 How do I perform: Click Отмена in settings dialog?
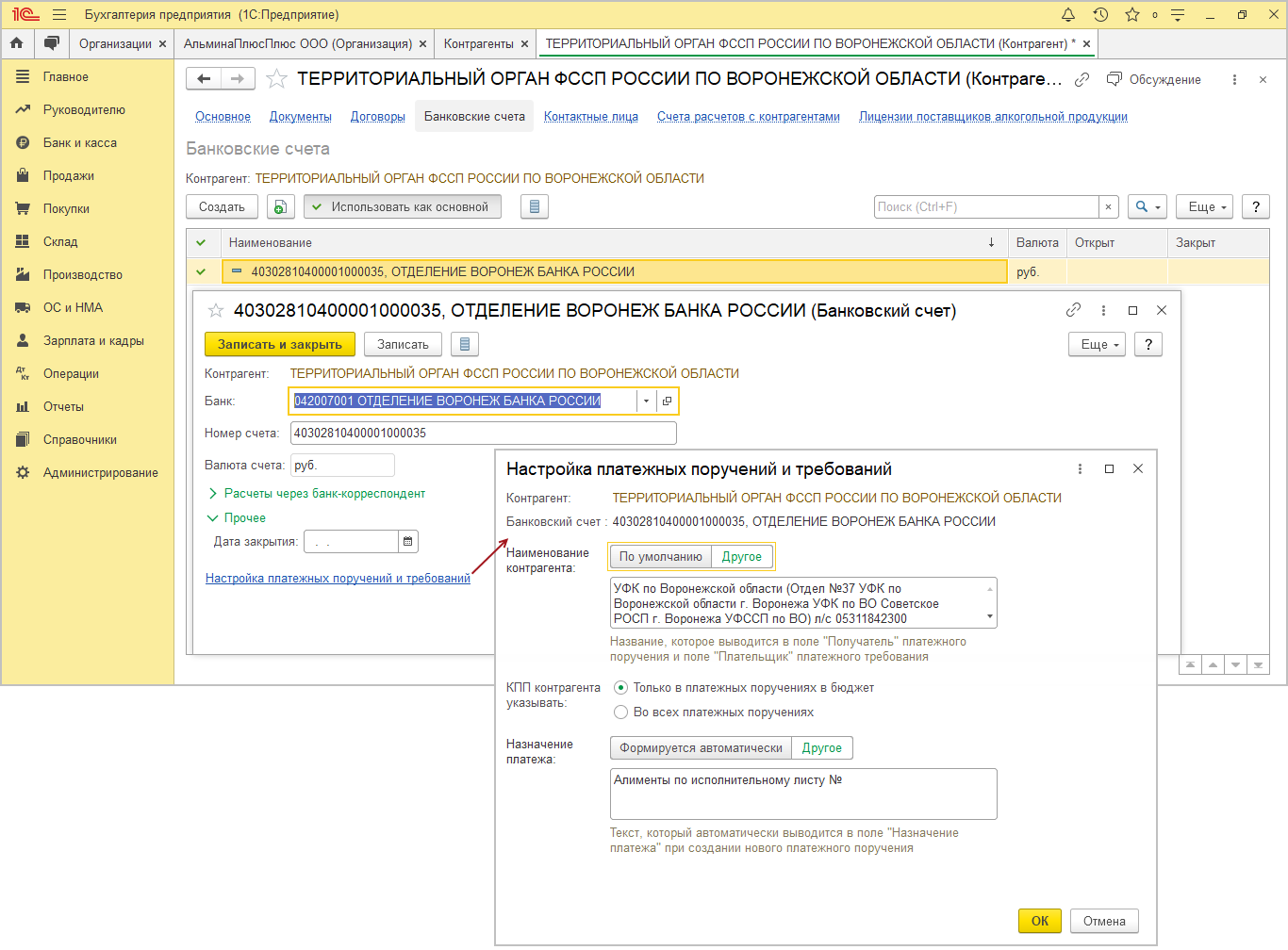pyautogui.click(x=1104, y=922)
